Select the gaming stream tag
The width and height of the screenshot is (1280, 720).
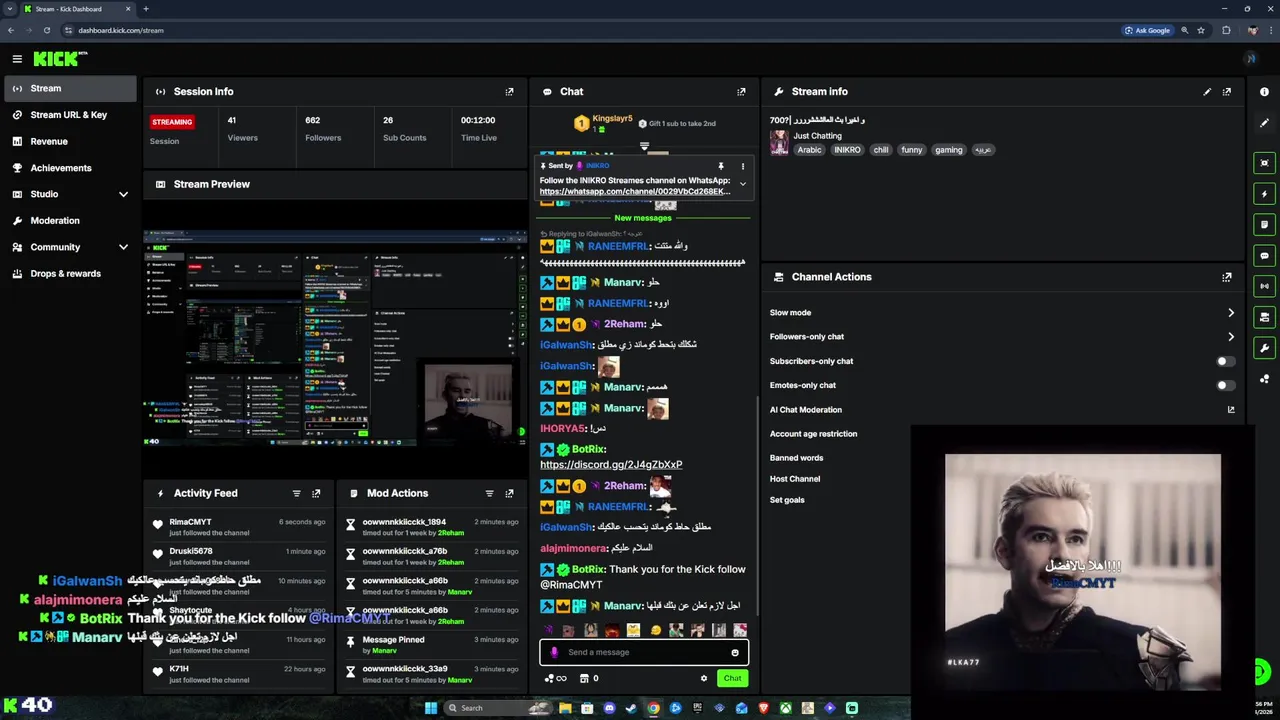coord(948,150)
